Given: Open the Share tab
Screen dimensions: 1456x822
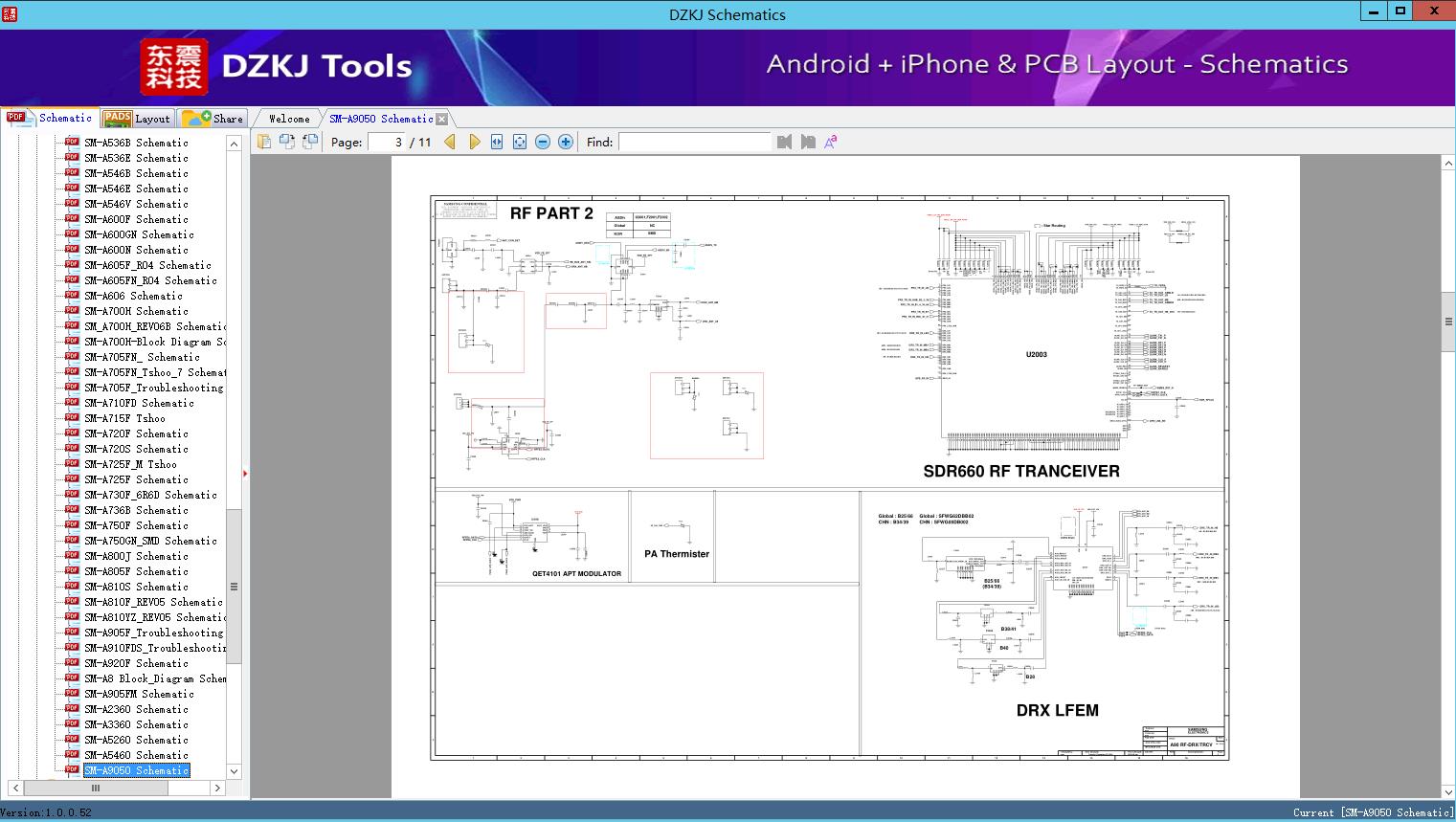Looking at the screenshot, I should (x=213, y=119).
